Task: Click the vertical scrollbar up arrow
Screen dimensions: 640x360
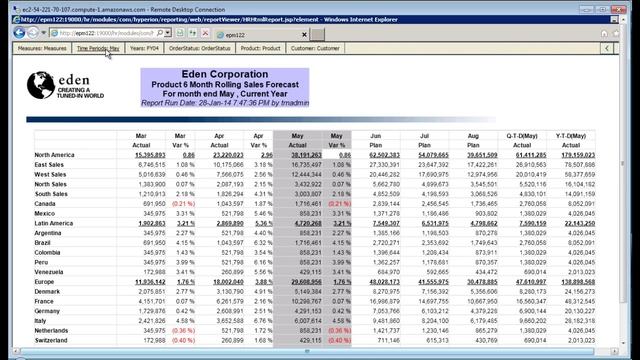Action: [622, 19]
